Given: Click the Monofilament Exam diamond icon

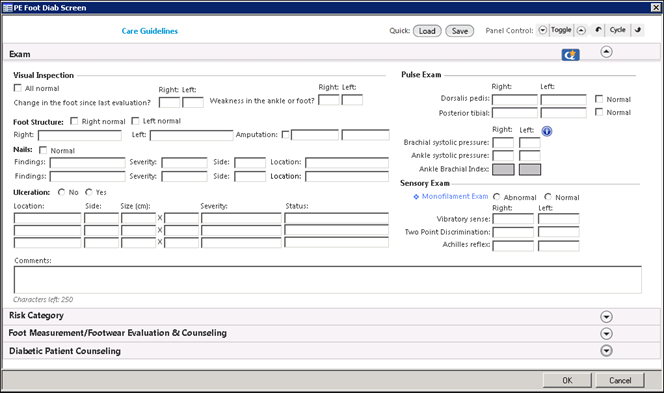Looking at the screenshot, I should [416, 196].
